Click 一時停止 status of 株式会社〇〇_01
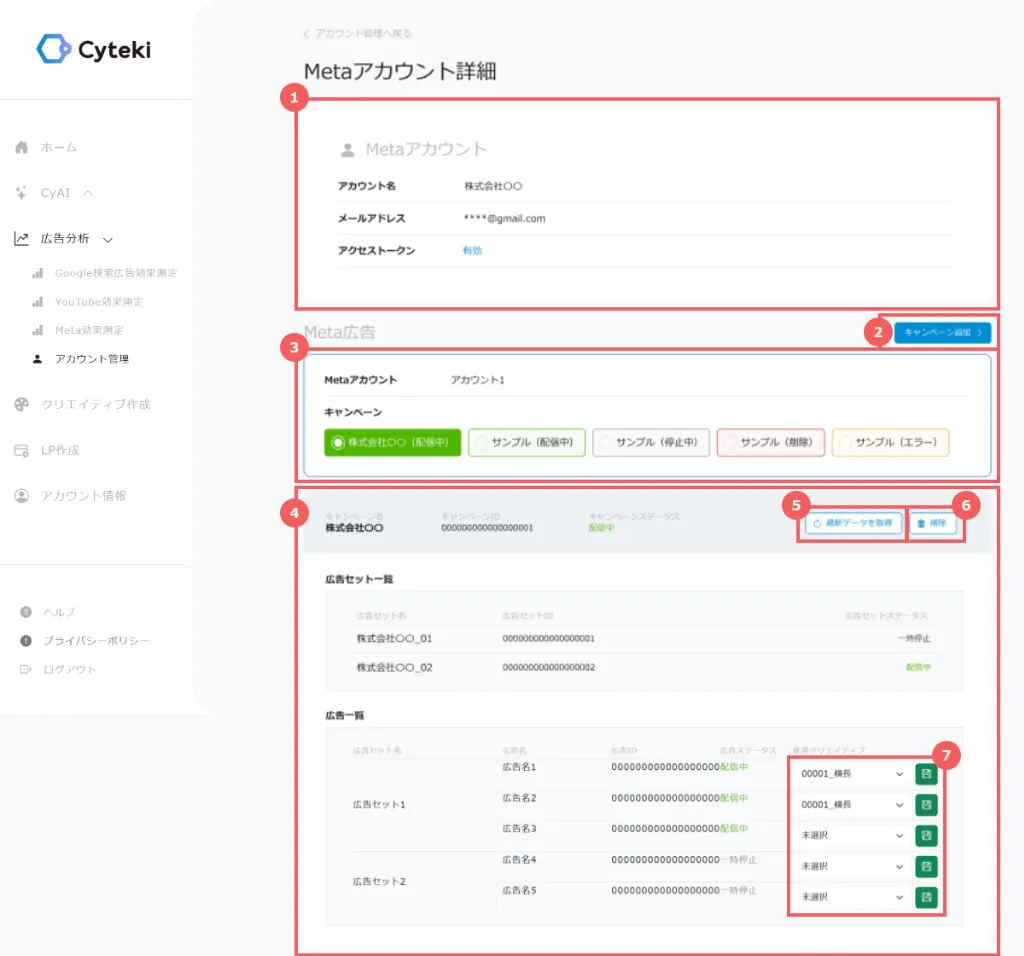Image resolution: width=1024 pixels, height=956 pixels. (x=914, y=639)
